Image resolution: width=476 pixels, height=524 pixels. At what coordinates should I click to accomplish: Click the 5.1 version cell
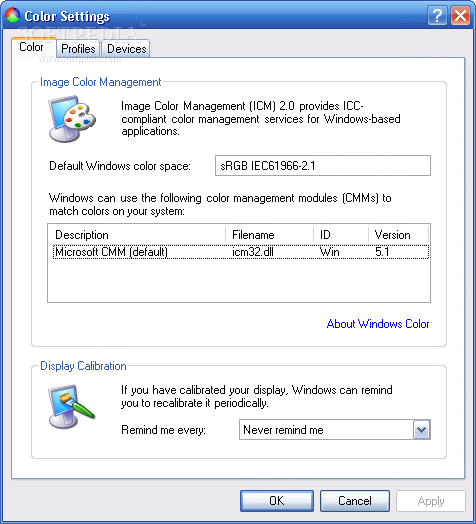click(x=382, y=252)
